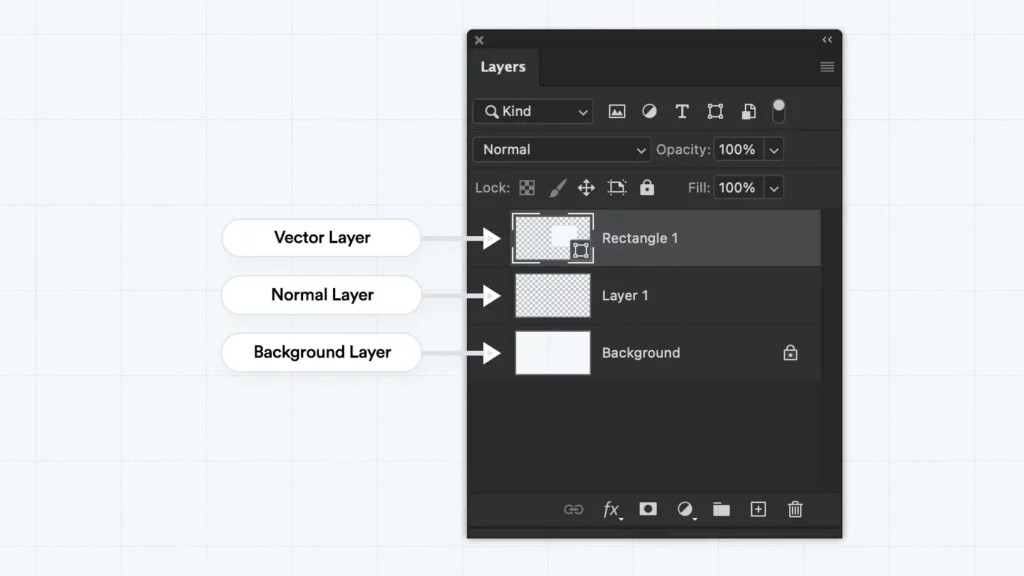Lock transparent pixels
The image size is (1024, 576).
point(527,188)
